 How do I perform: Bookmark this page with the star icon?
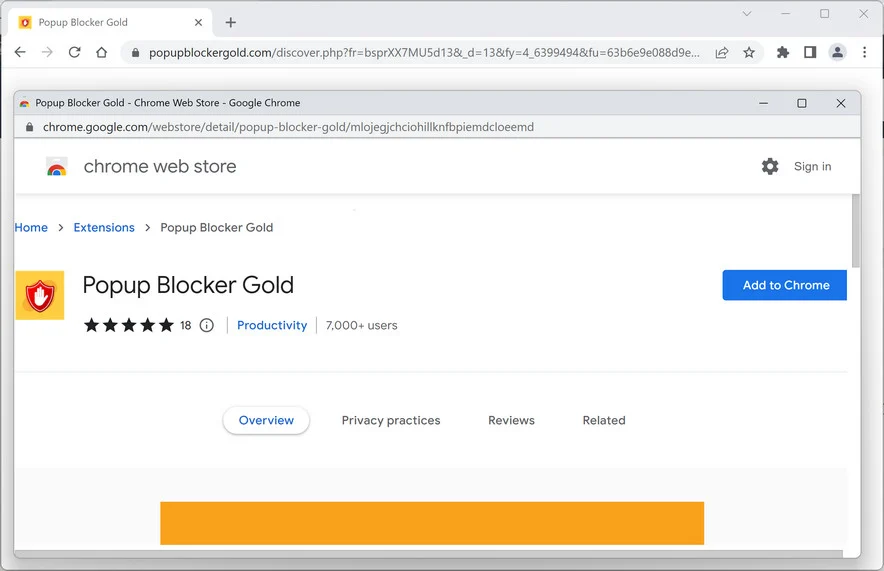click(749, 52)
